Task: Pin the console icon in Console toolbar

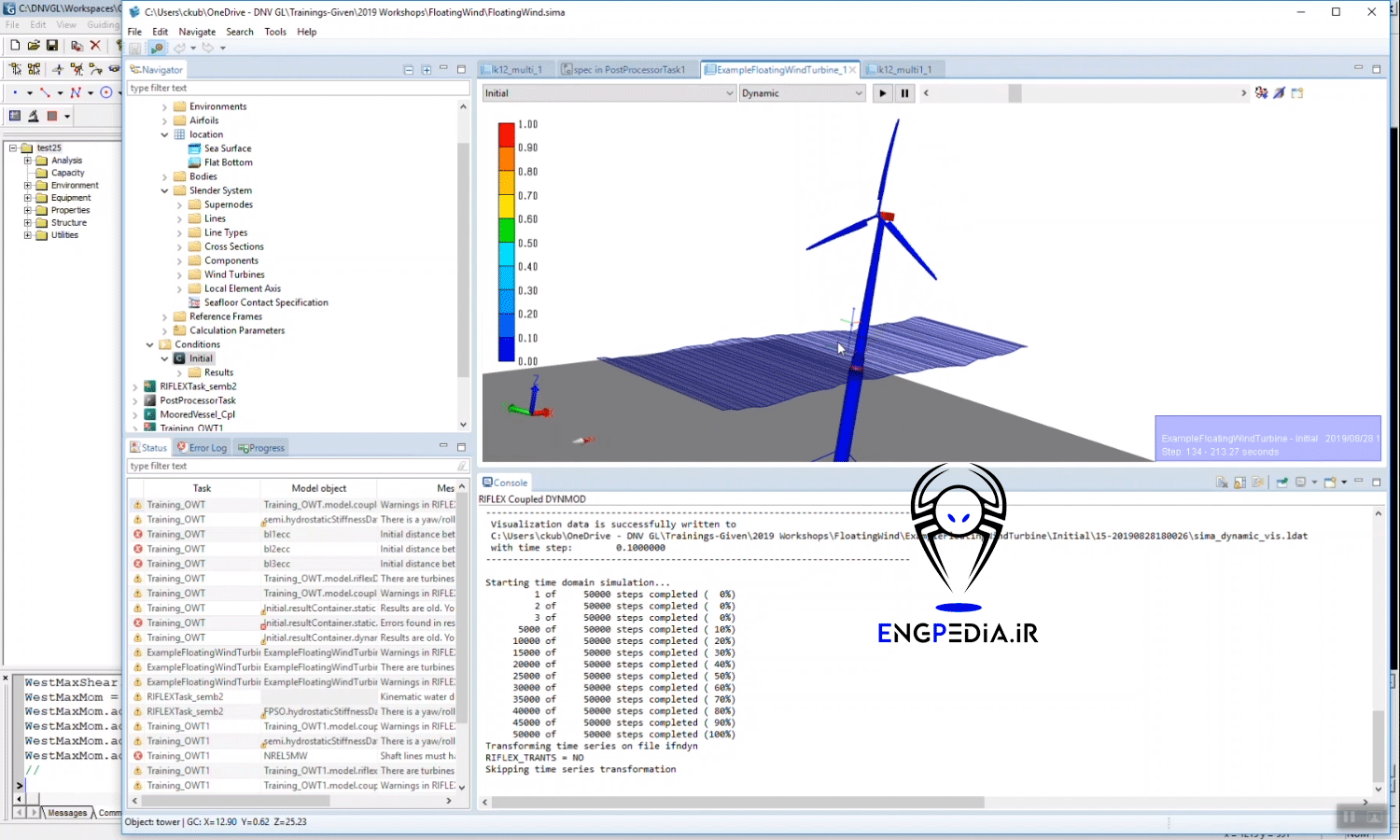Action: coord(1281,483)
